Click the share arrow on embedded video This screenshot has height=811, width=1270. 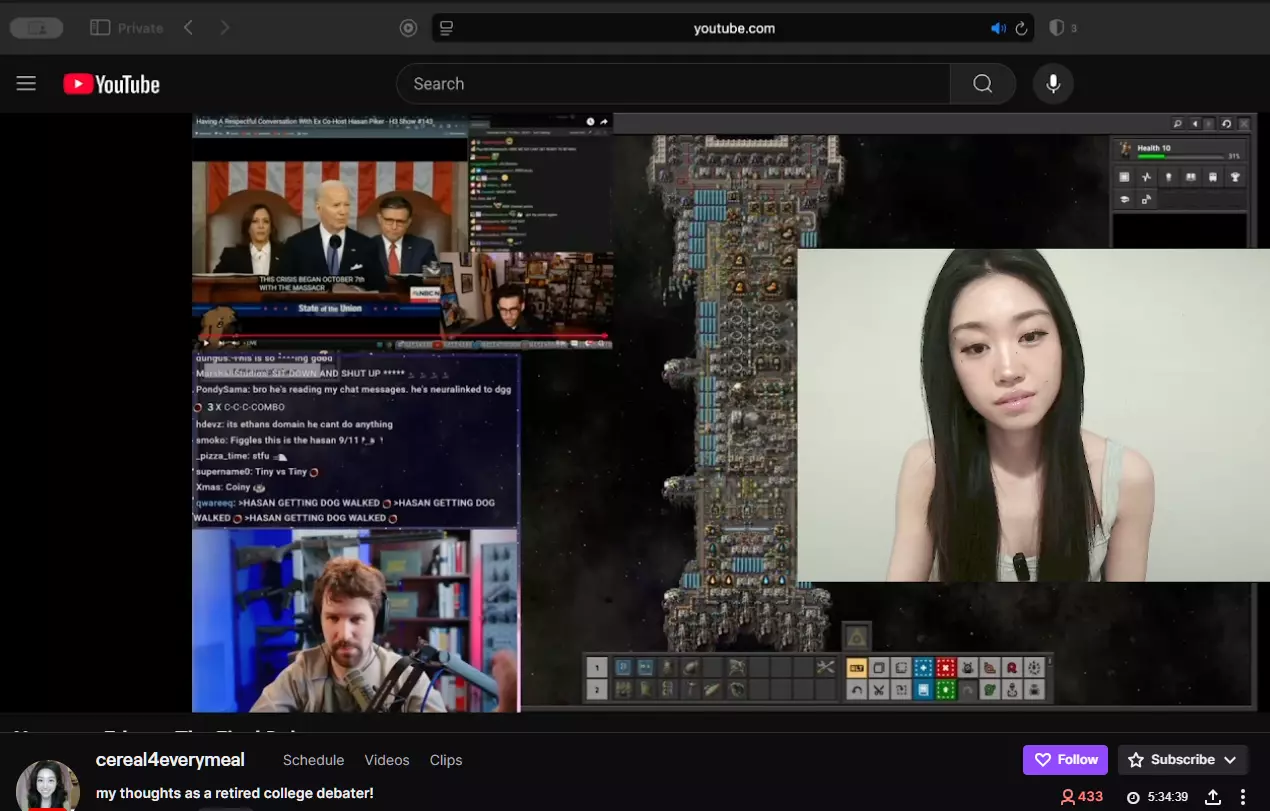click(x=604, y=122)
